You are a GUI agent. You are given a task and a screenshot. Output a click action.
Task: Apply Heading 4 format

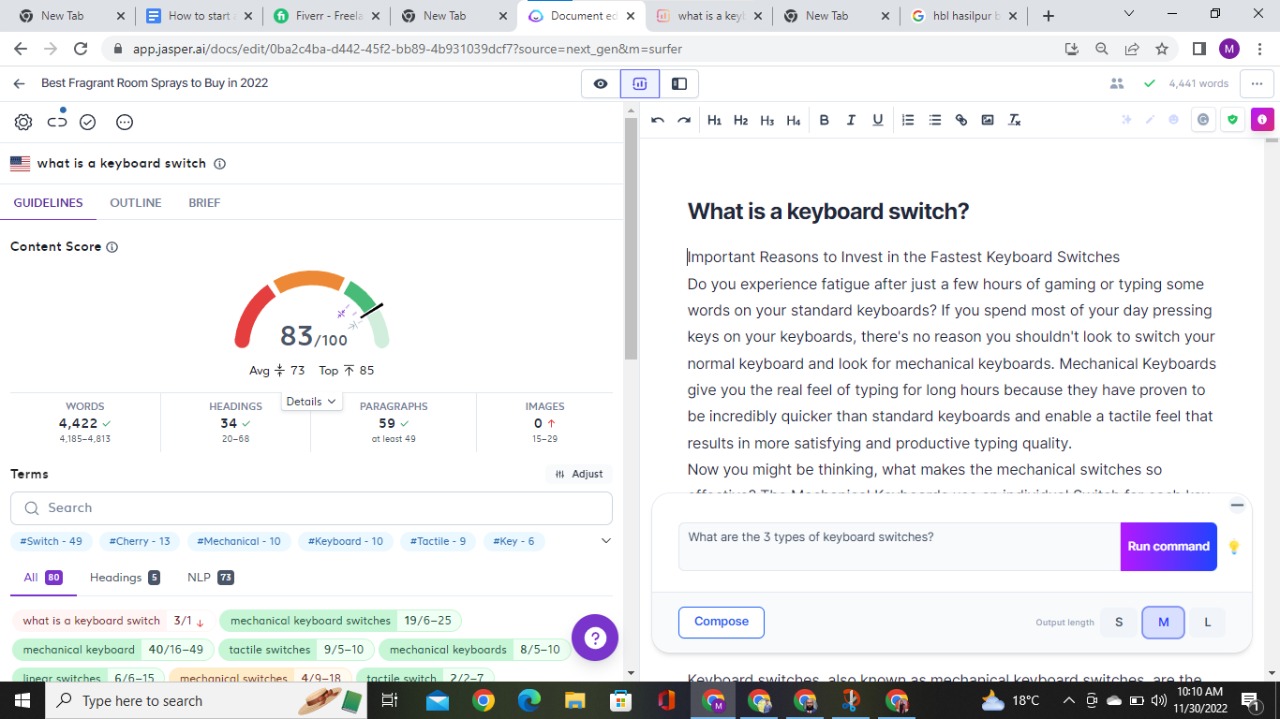tap(793, 120)
